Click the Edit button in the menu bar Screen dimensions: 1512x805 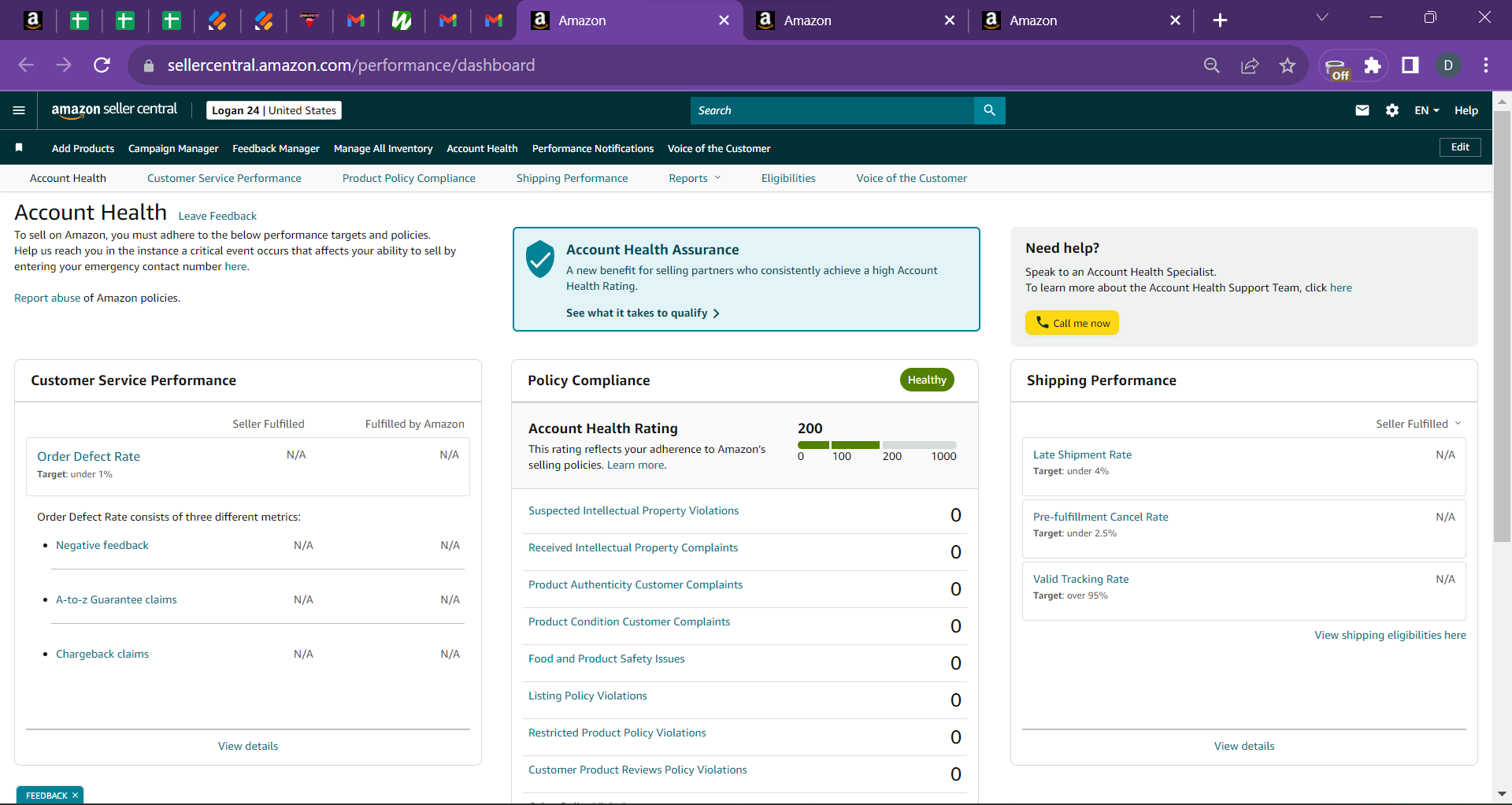(1460, 147)
